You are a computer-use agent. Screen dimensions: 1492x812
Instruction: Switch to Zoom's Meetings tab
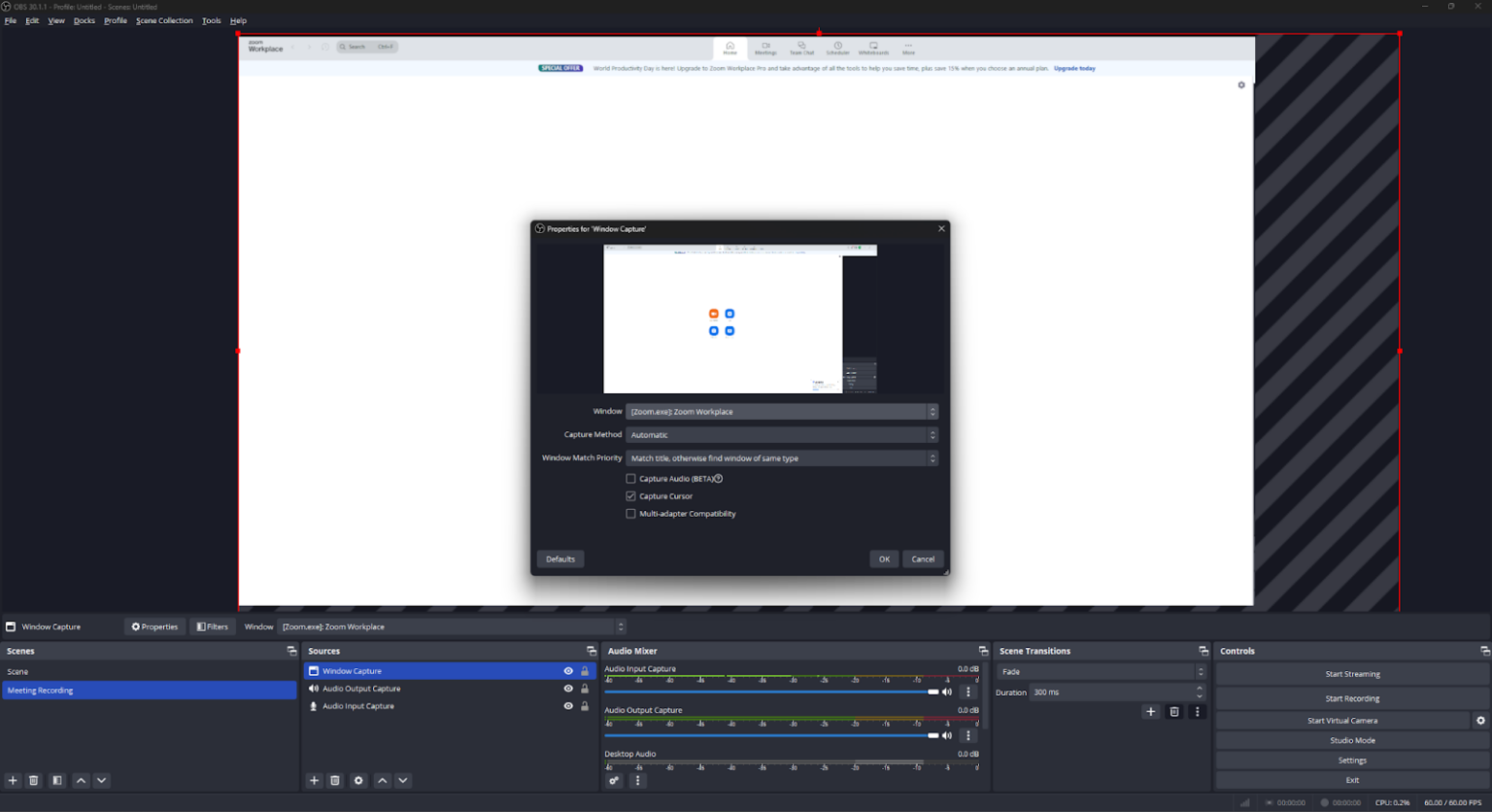coord(765,47)
